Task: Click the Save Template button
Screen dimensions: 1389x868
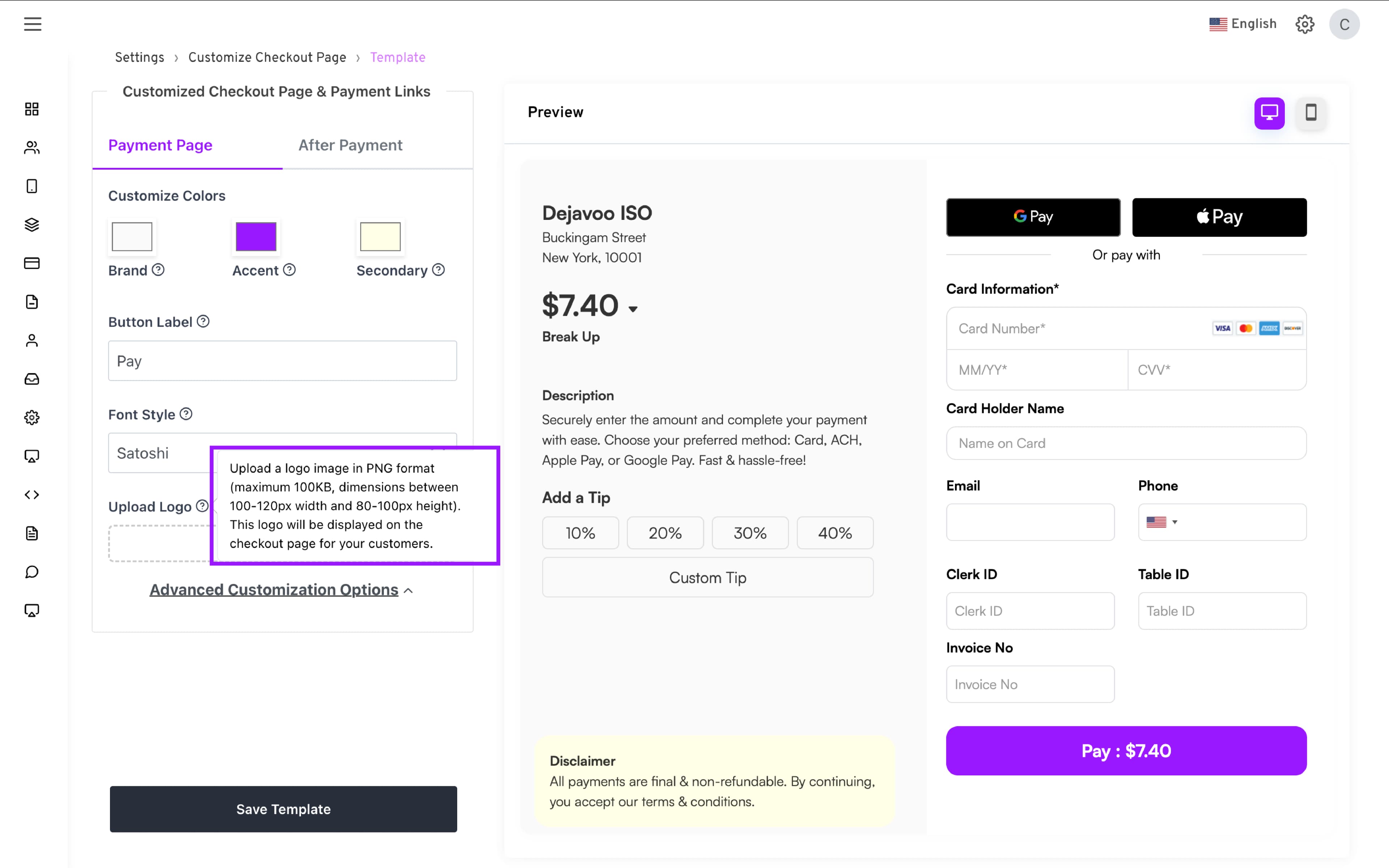Action: [x=284, y=809]
